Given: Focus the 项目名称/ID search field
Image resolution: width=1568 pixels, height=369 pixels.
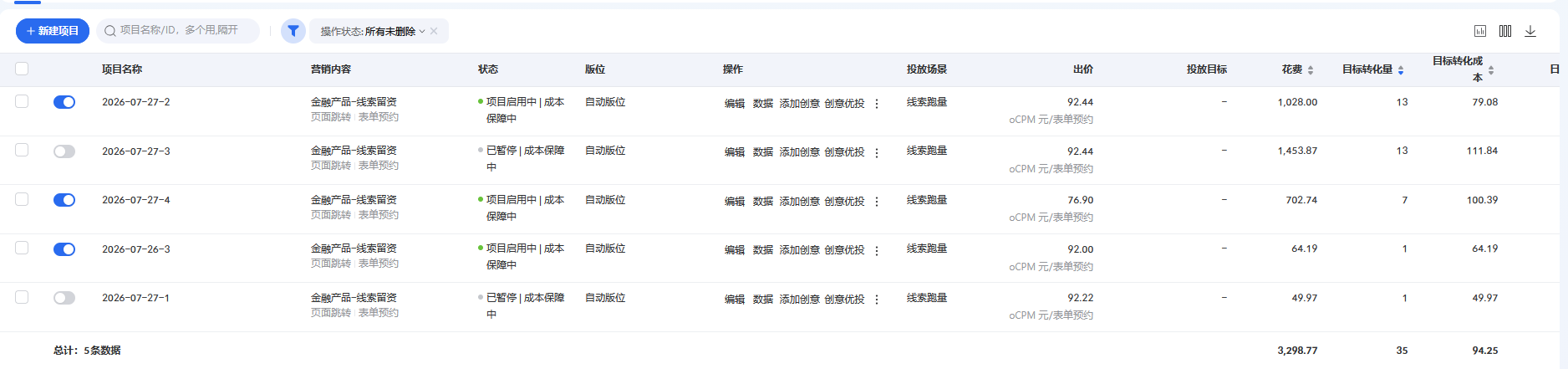Looking at the screenshot, I should 178,31.
